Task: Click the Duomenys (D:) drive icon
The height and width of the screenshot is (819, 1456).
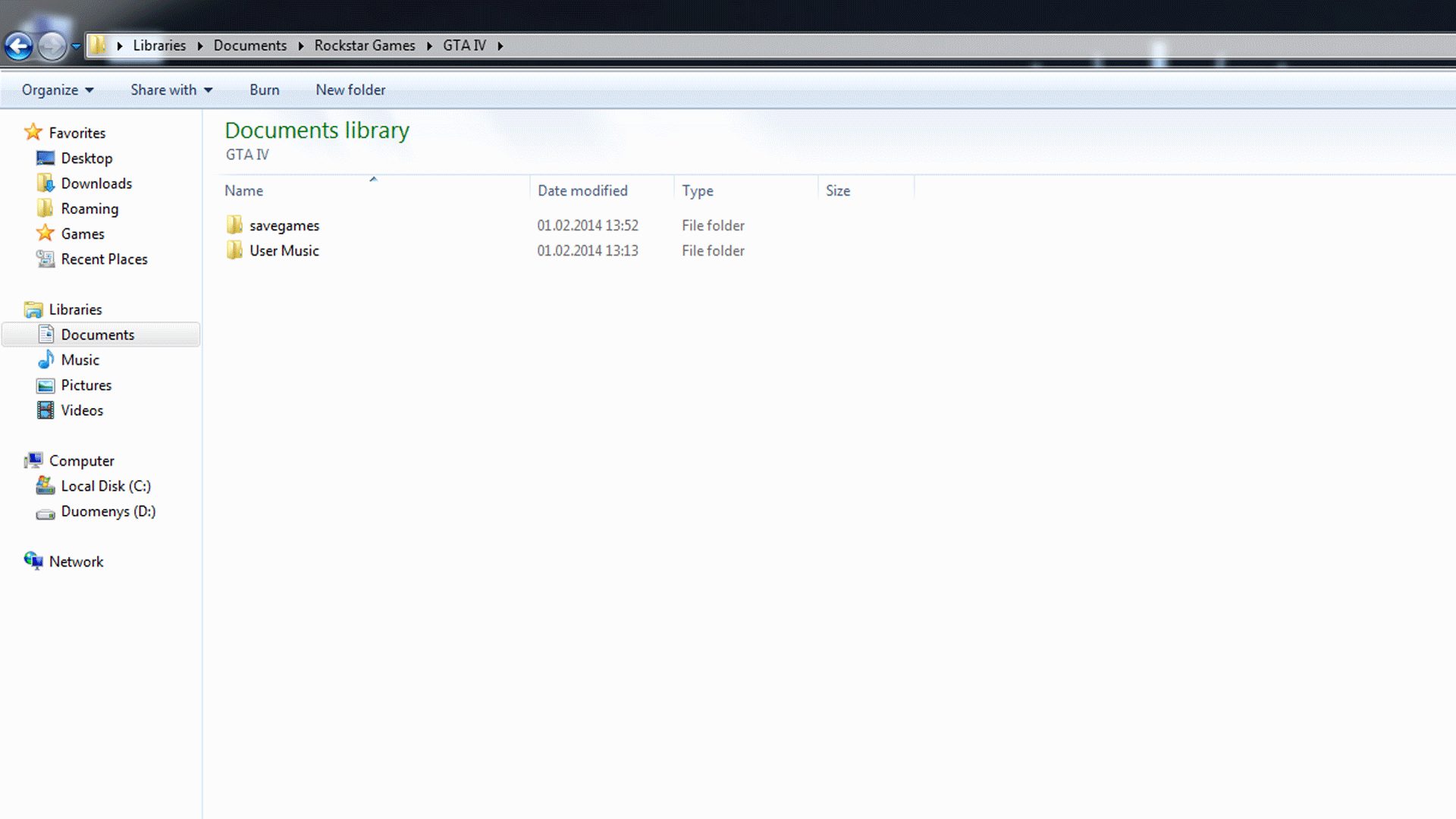Action: point(45,513)
